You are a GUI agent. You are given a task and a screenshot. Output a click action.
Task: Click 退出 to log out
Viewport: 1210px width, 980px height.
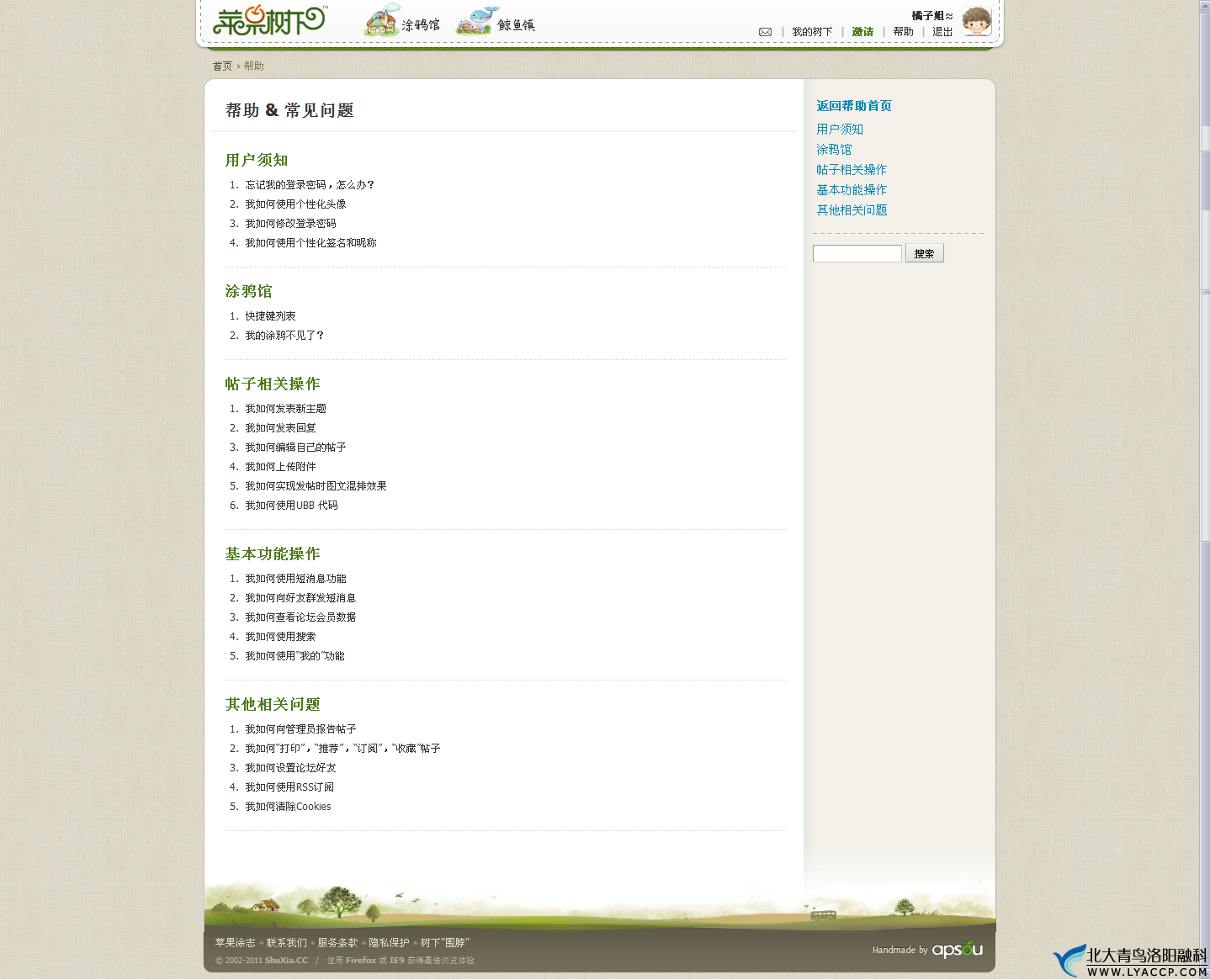[x=942, y=32]
